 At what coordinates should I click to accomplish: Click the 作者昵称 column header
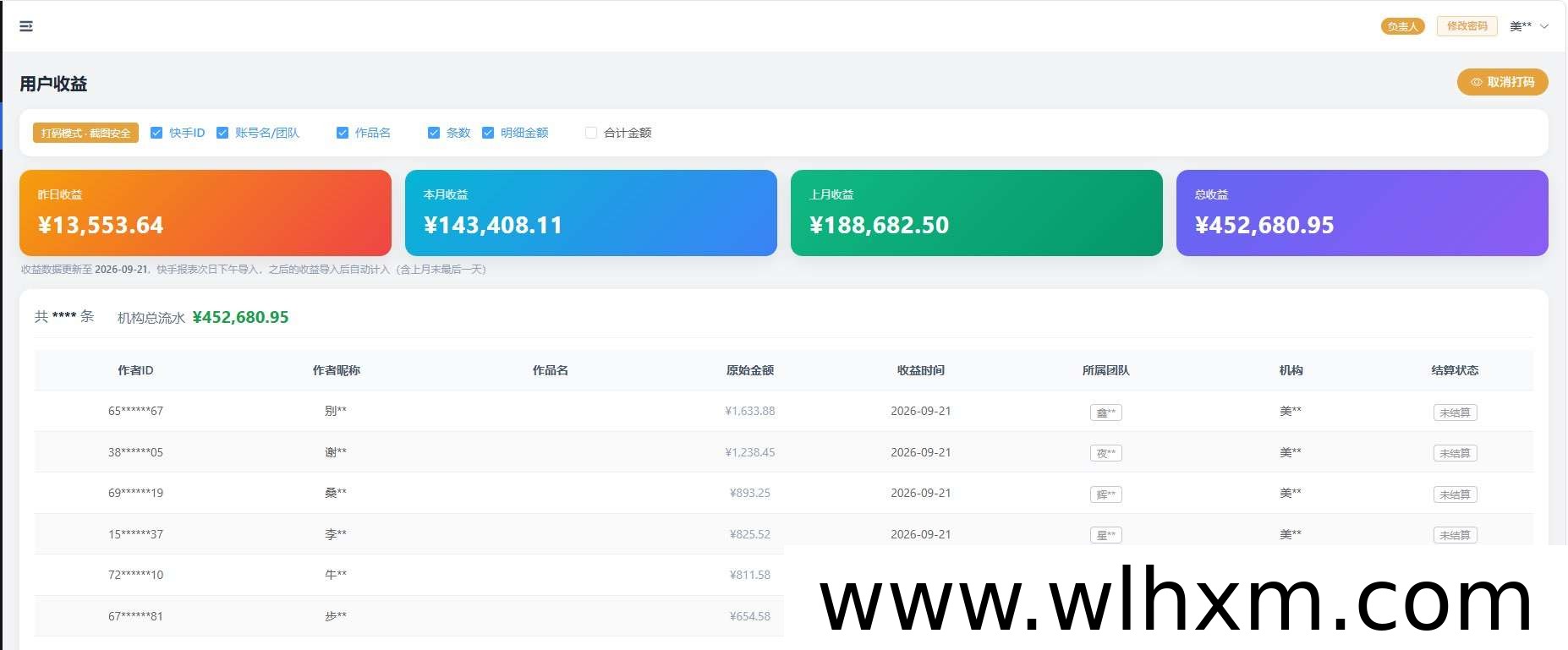point(337,370)
